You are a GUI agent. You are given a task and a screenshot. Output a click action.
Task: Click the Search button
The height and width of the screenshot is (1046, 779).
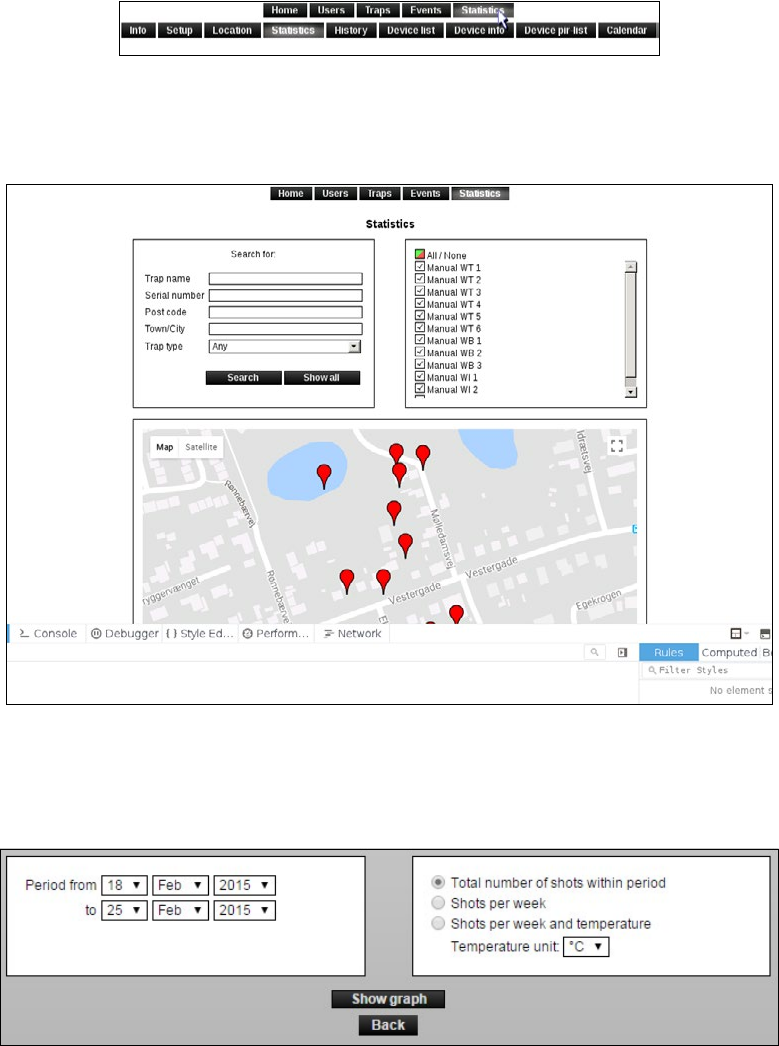click(x=243, y=378)
